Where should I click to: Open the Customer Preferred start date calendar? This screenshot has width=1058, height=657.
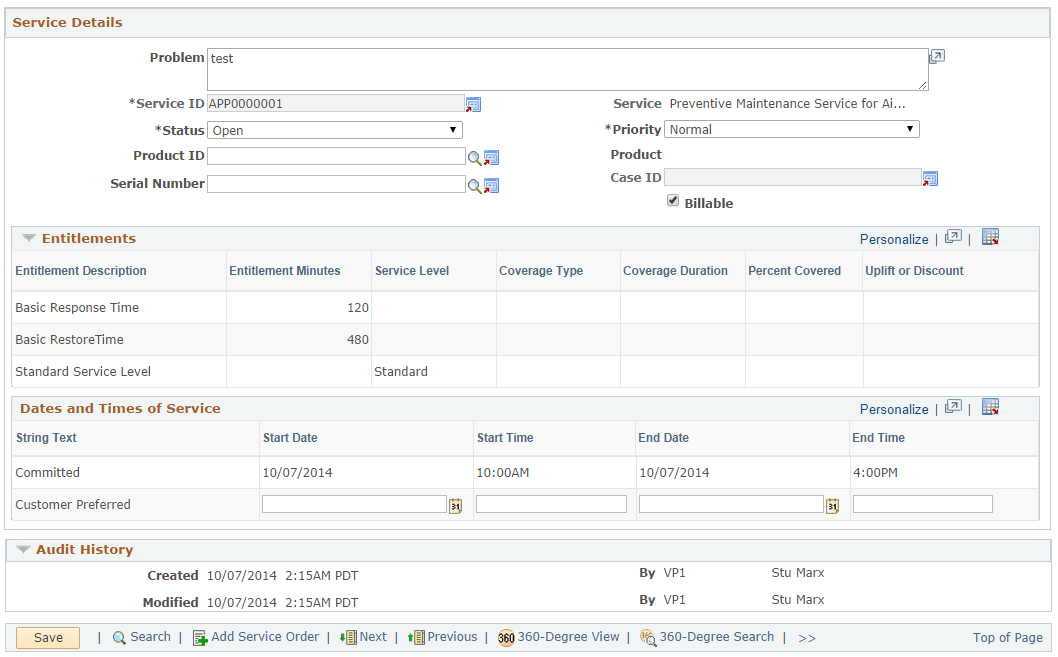click(455, 504)
